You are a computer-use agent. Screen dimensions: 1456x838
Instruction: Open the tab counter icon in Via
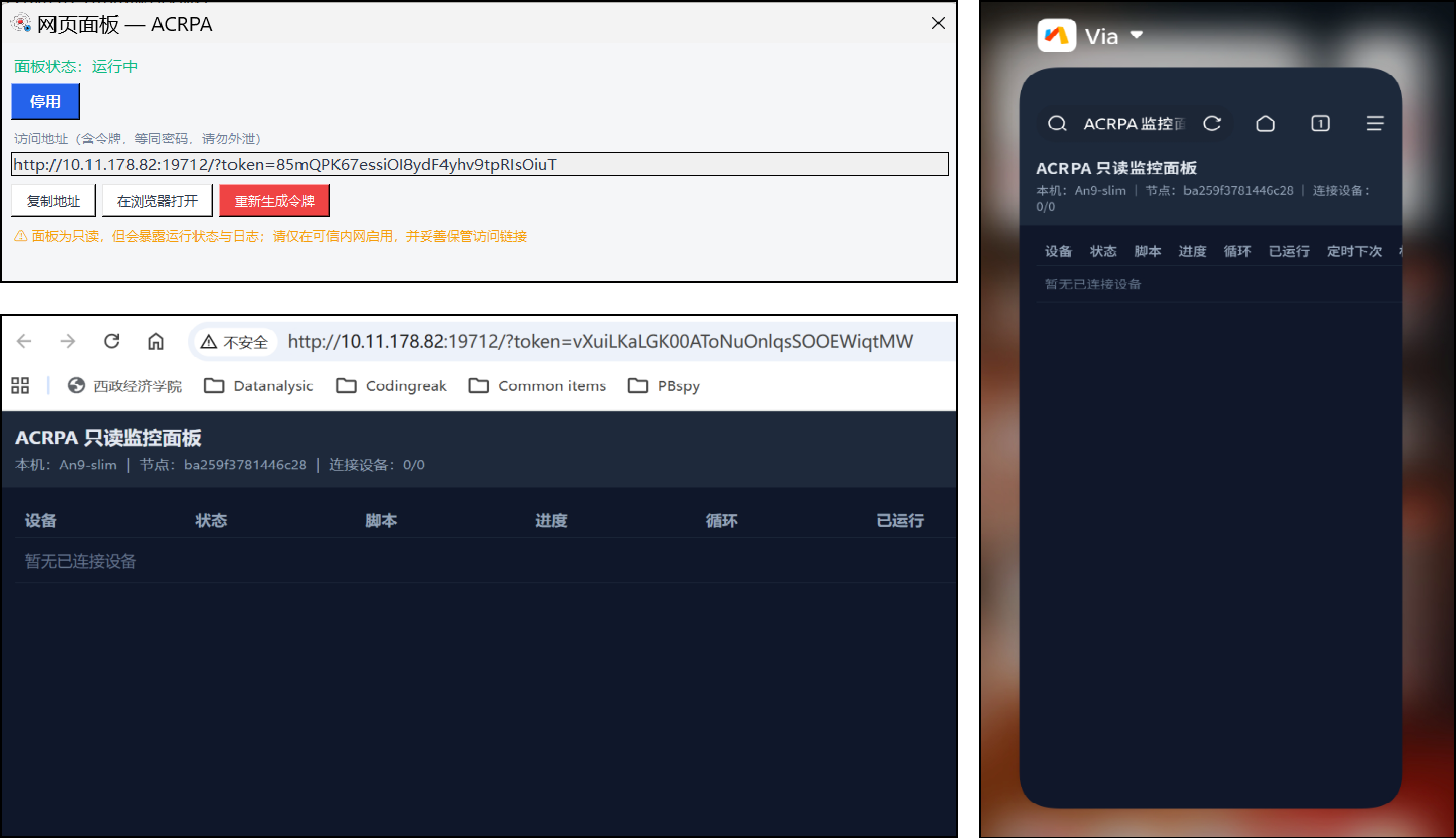(x=1320, y=124)
